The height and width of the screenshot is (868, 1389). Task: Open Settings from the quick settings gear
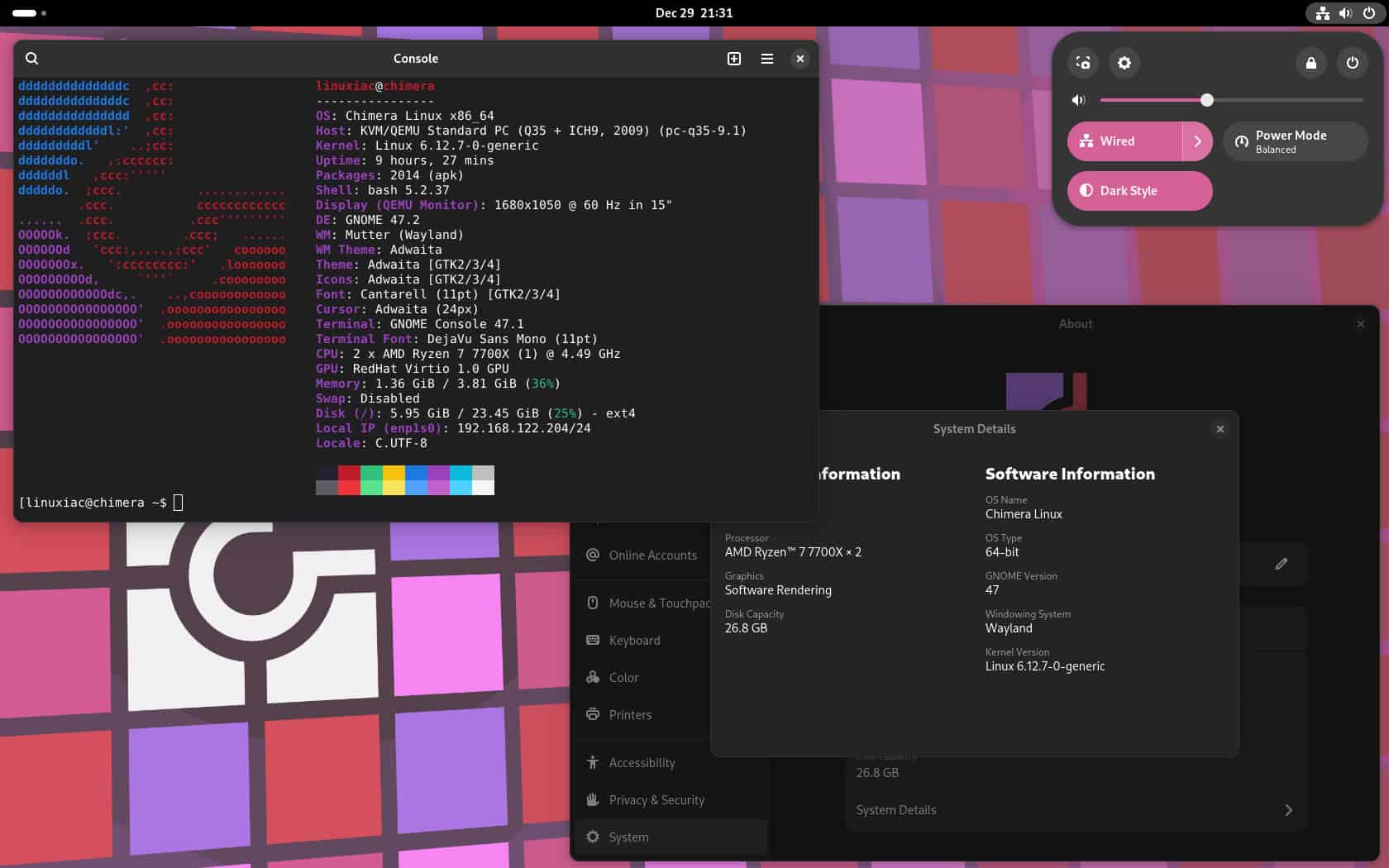coord(1124,63)
